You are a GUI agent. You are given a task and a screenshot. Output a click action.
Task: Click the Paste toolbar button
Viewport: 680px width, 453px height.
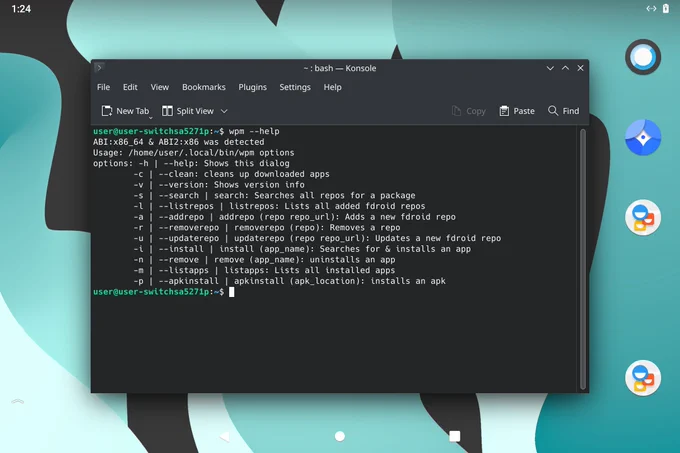517,111
